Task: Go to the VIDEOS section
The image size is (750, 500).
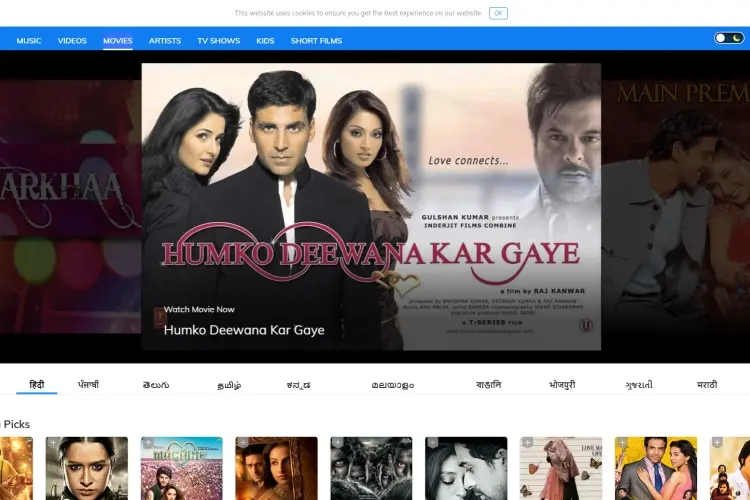Action: pos(72,41)
